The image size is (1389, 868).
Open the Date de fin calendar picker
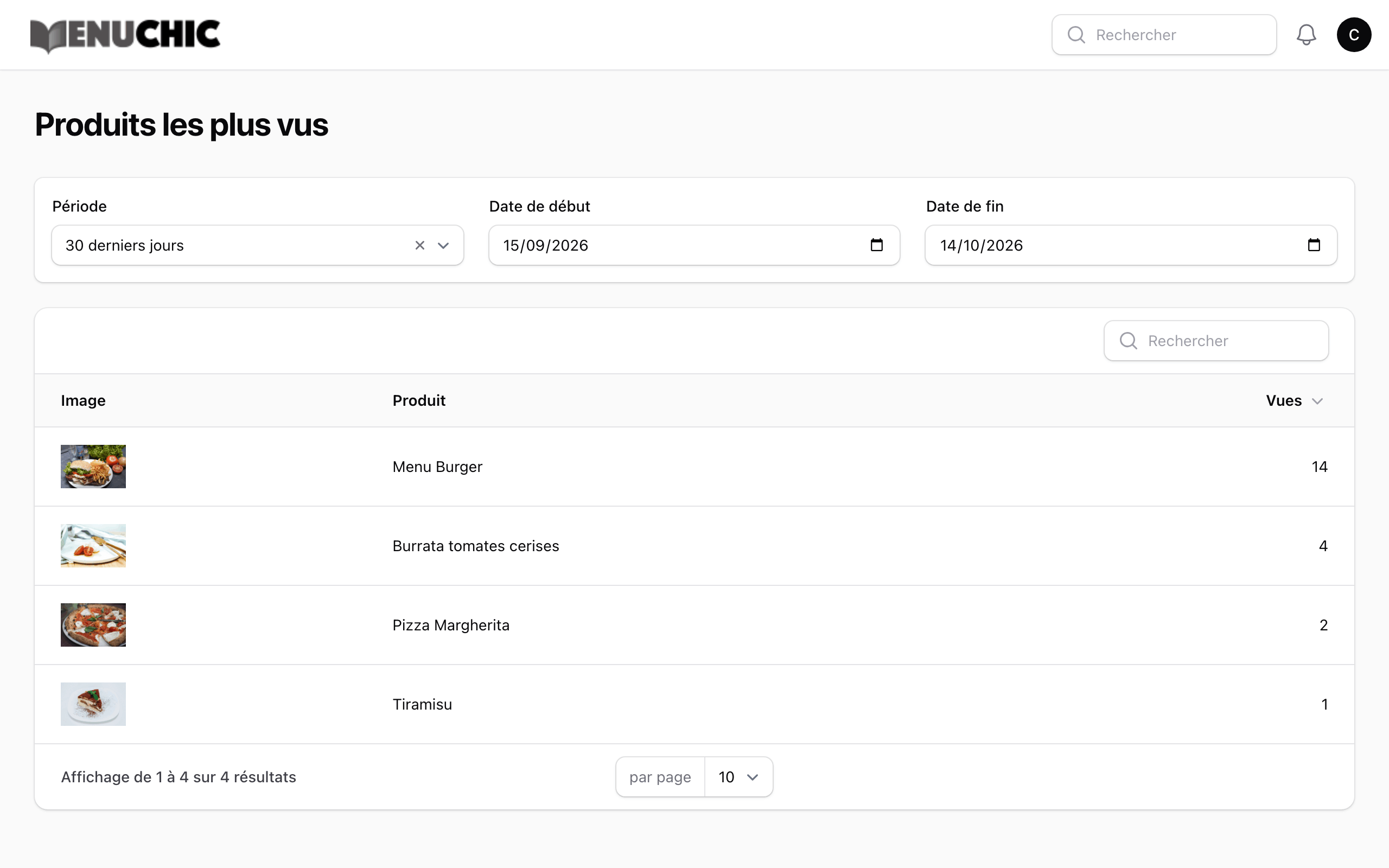click(1314, 245)
